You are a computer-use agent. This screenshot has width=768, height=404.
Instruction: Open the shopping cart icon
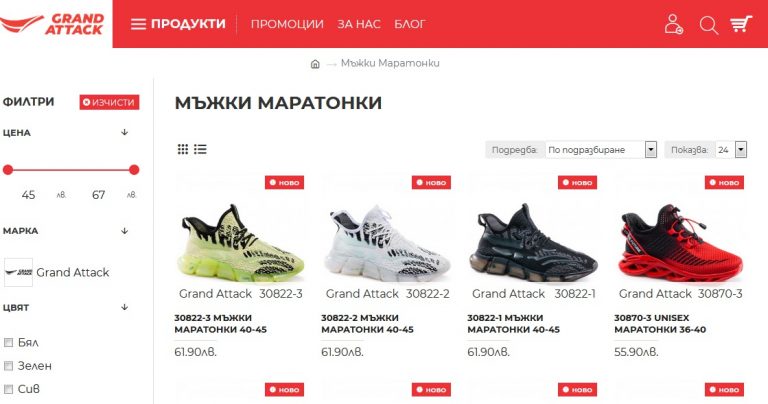(x=741, y=24)
